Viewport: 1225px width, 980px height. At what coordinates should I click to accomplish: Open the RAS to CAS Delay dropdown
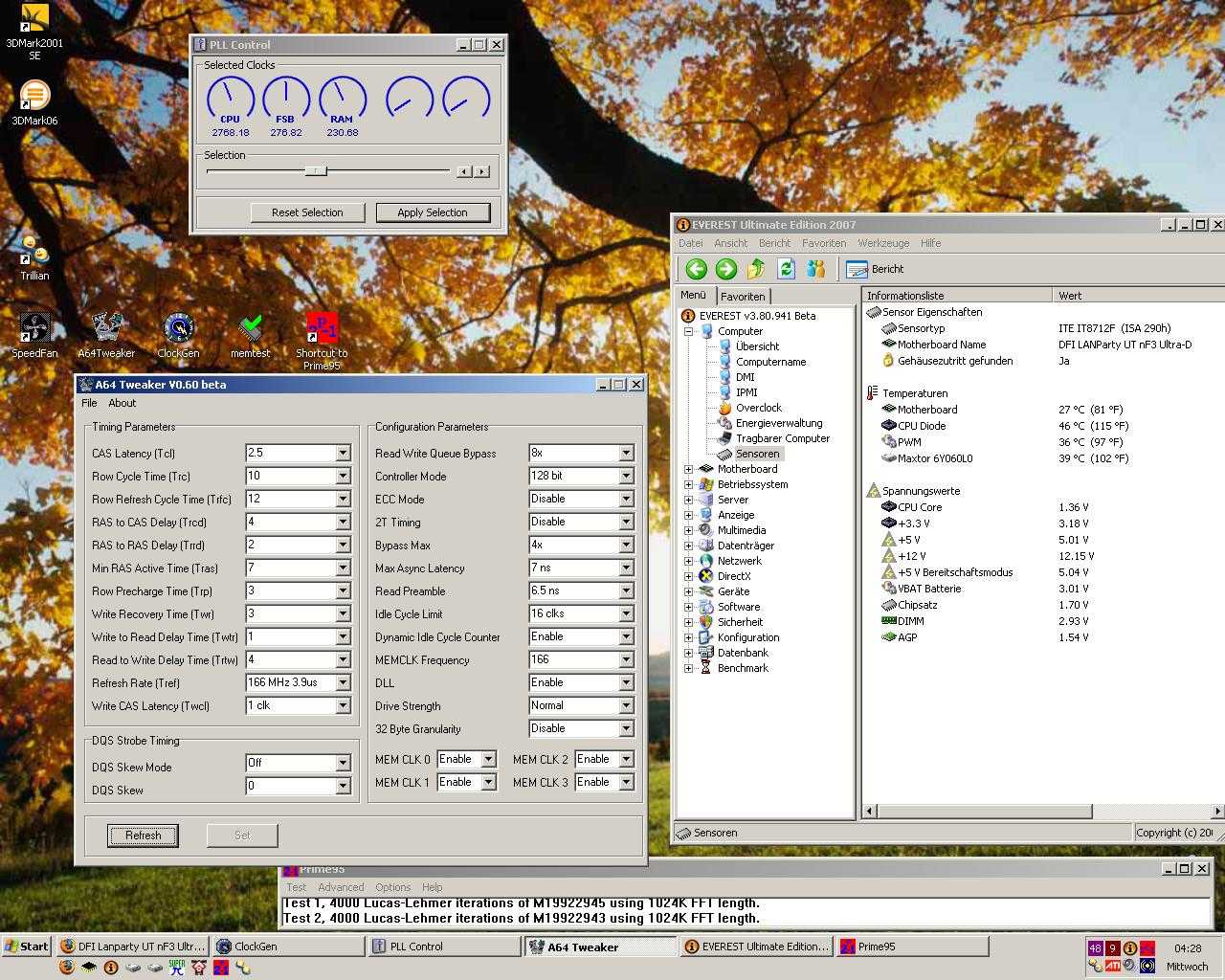(343, 522)
